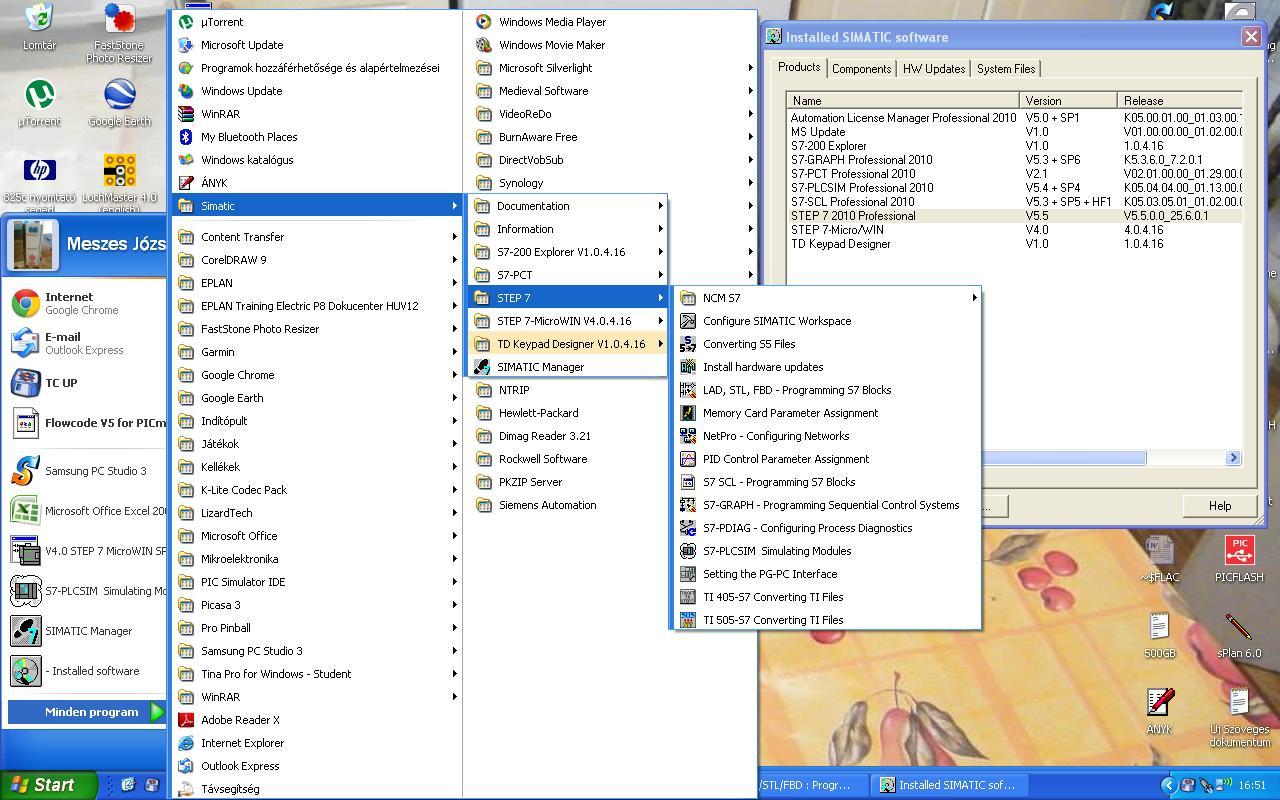Launch TI 505-S7 Converting TI Files icon

(x=687, y=620)
